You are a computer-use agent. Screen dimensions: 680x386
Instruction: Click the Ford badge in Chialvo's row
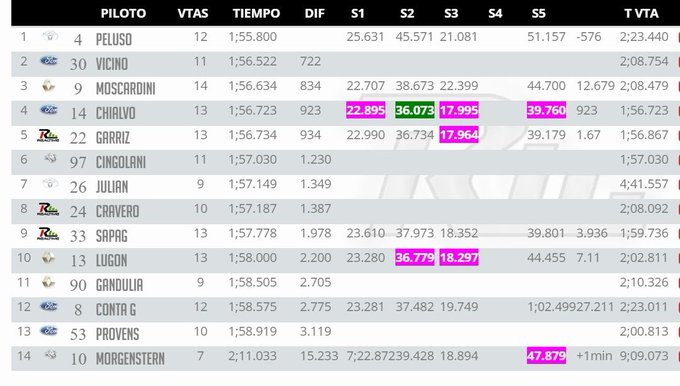pos(49,110)
